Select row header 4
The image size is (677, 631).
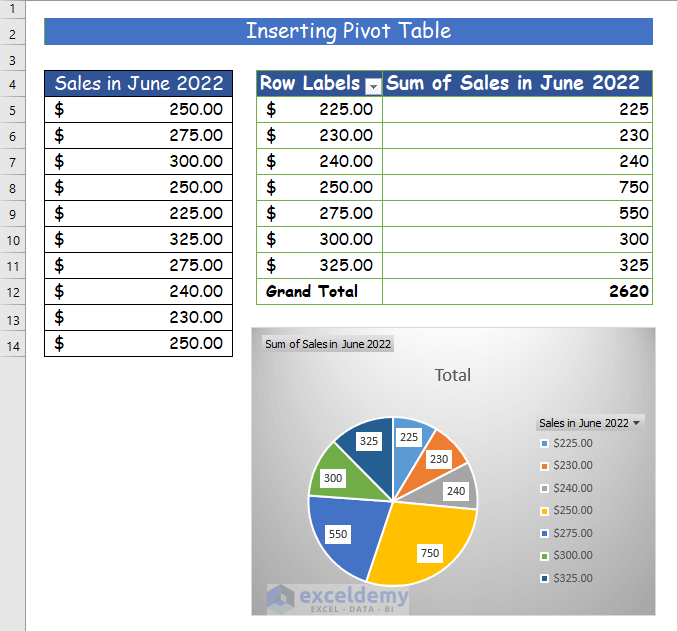[x=13, y=84]
